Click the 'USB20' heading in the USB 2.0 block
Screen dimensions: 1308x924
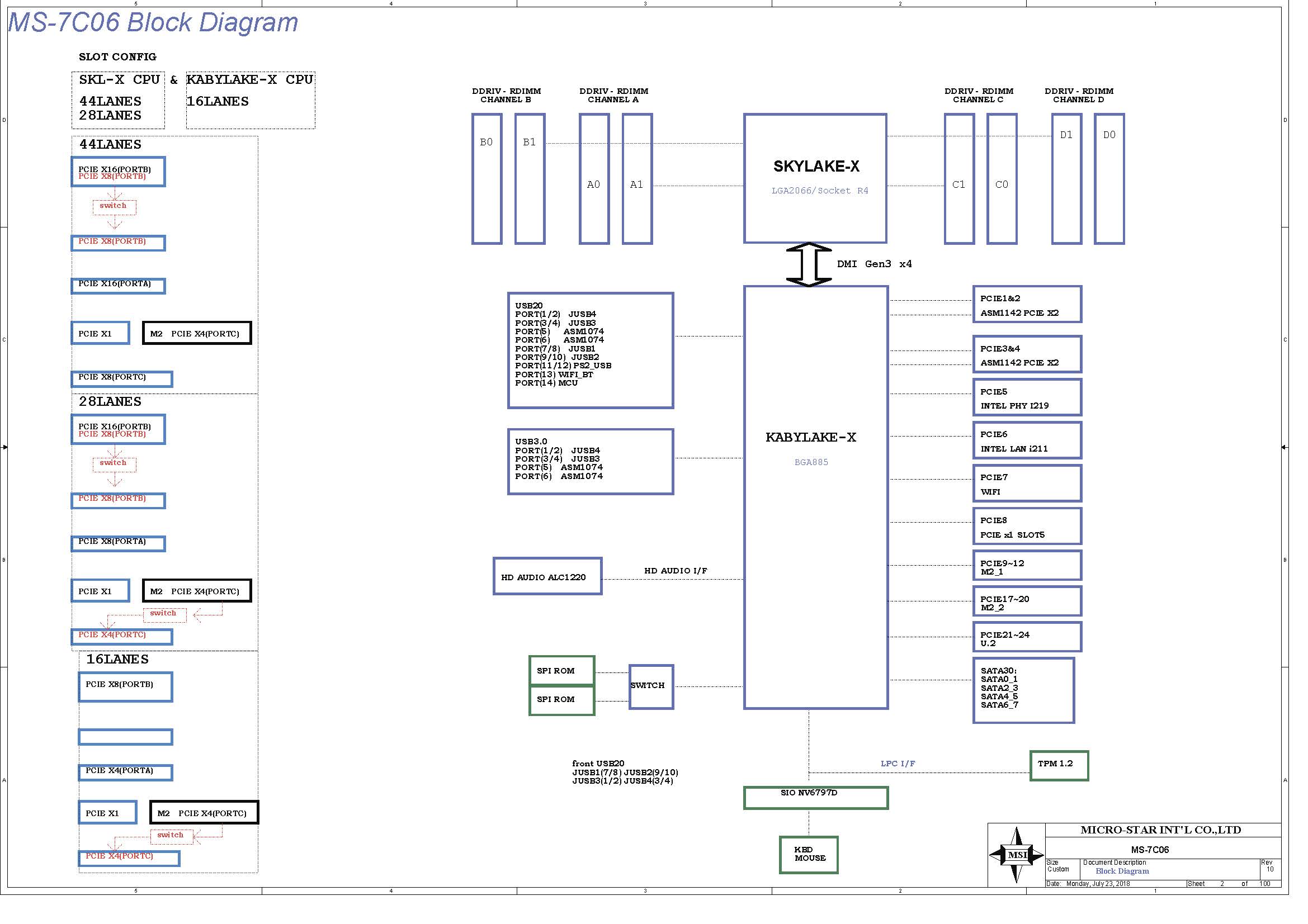coord(528,306)
